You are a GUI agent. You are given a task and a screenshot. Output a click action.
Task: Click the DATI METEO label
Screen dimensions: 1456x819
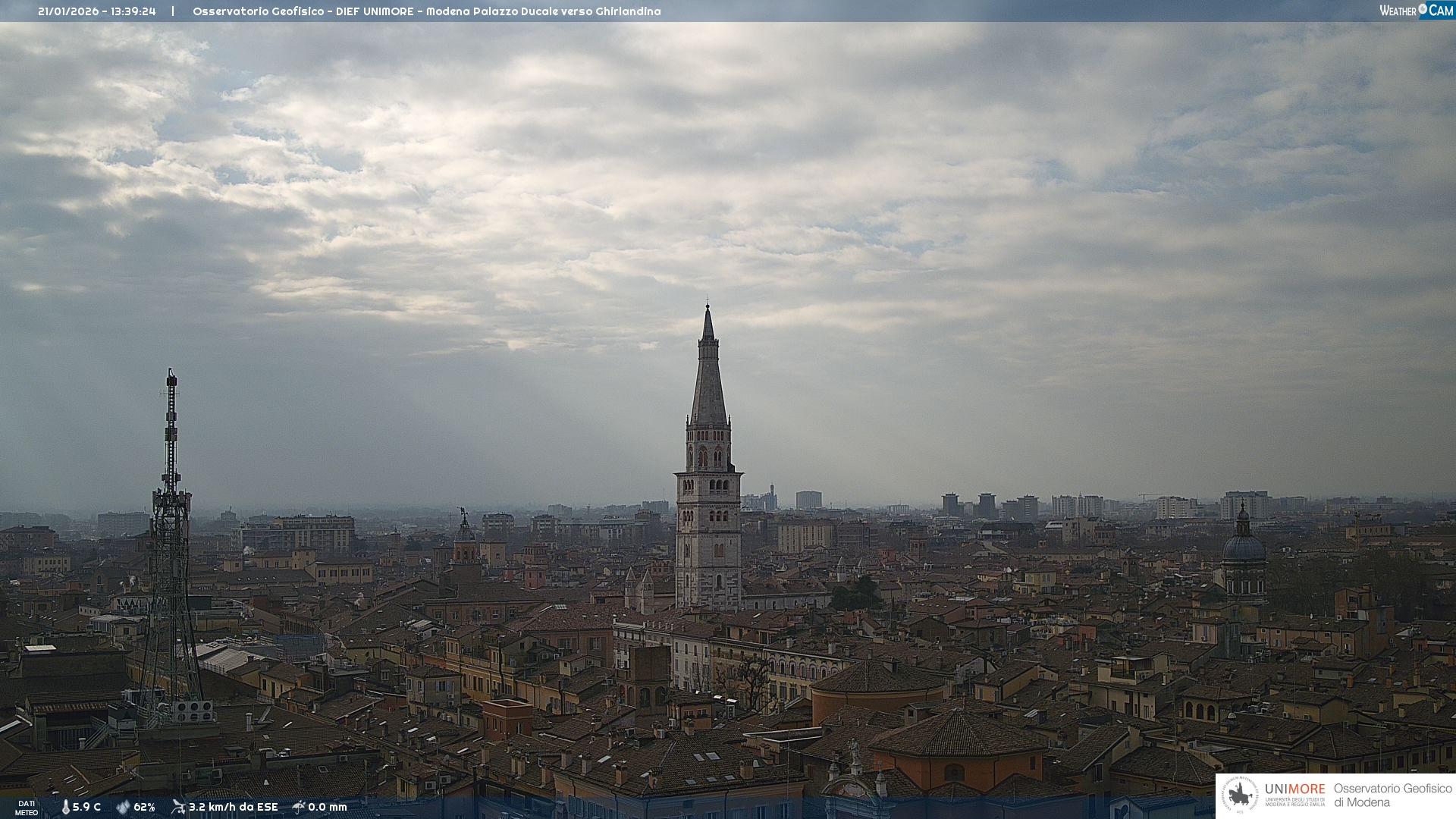(27, 808)
